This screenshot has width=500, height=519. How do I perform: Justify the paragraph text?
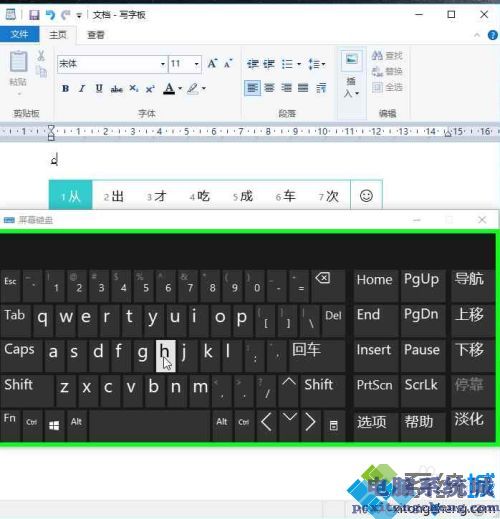click(x=303, y=88)
